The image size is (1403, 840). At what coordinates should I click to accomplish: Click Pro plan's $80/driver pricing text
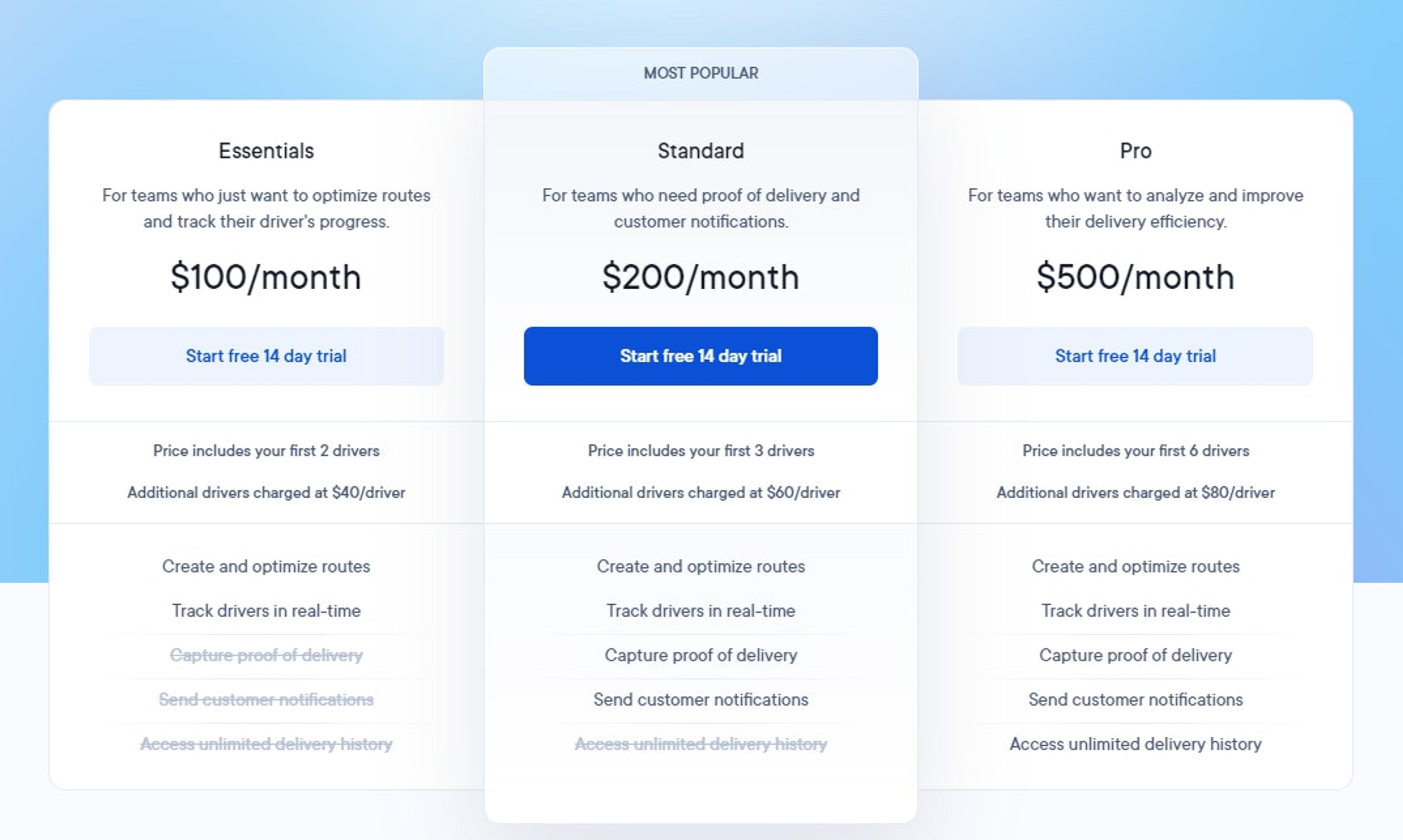click(1135, 493)
